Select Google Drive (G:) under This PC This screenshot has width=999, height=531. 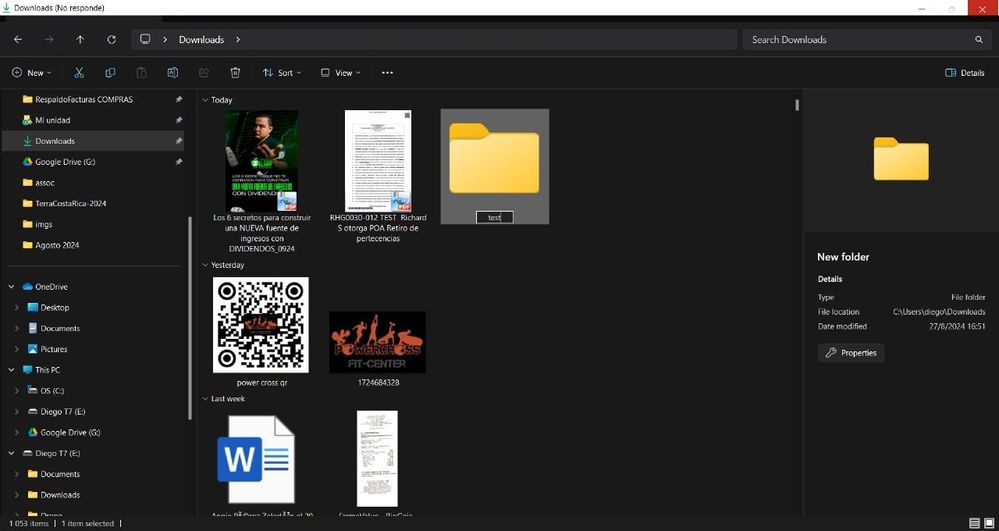click(x=70, y=432)
